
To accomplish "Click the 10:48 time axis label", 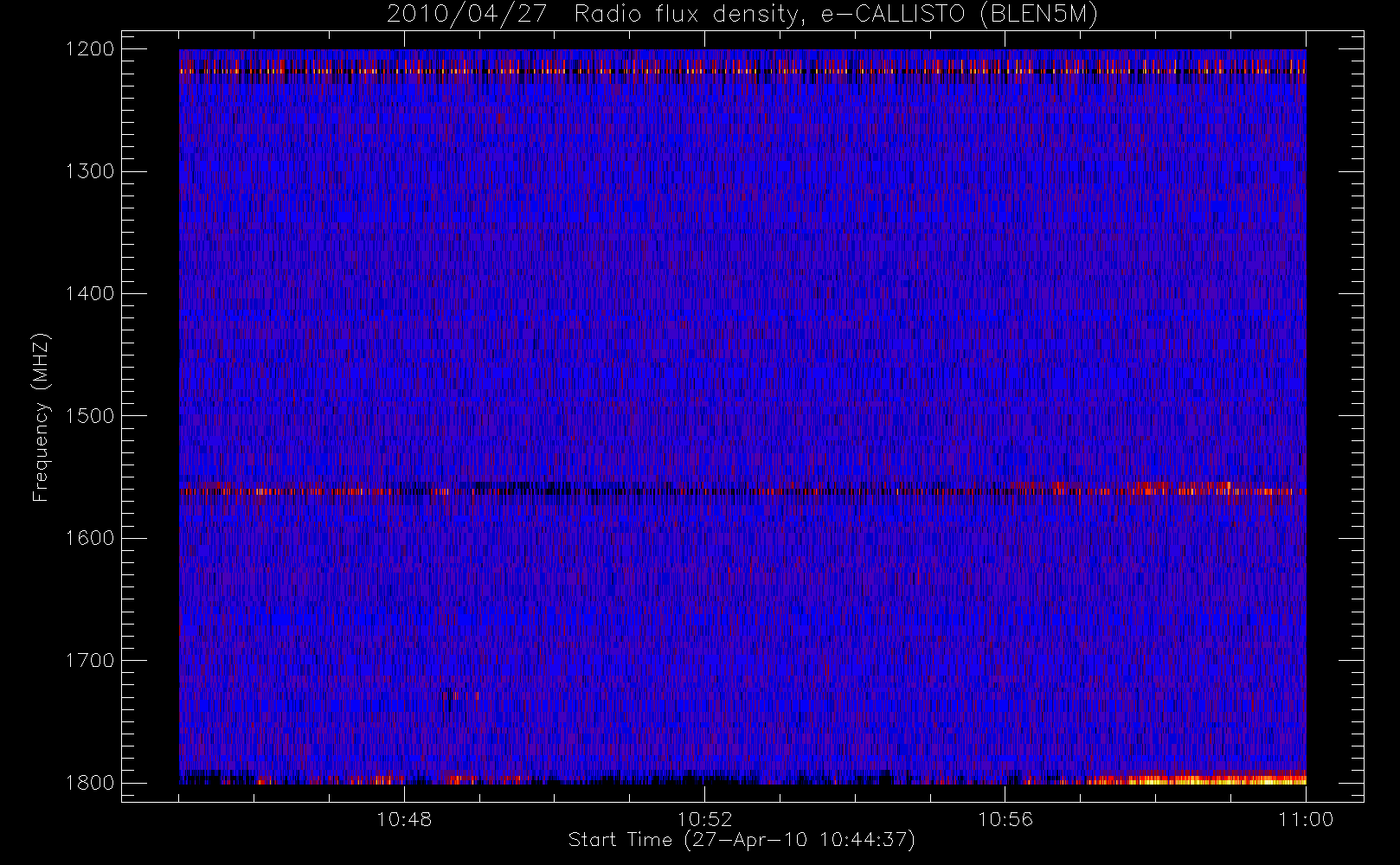I will click(x=404, y=819).
